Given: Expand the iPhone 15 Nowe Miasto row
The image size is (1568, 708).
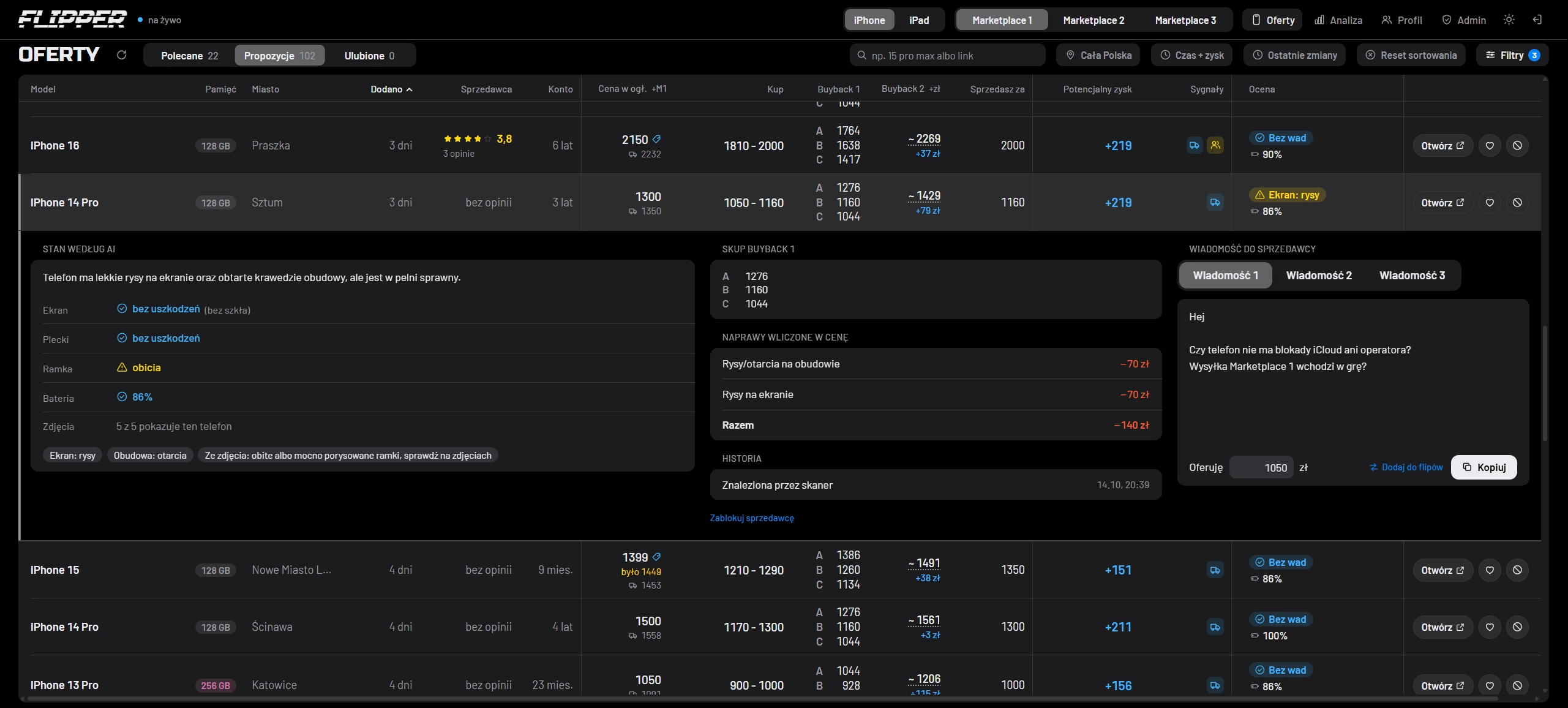Looking at the screenshot, I should pyautogui.click(x=779, y=570).
